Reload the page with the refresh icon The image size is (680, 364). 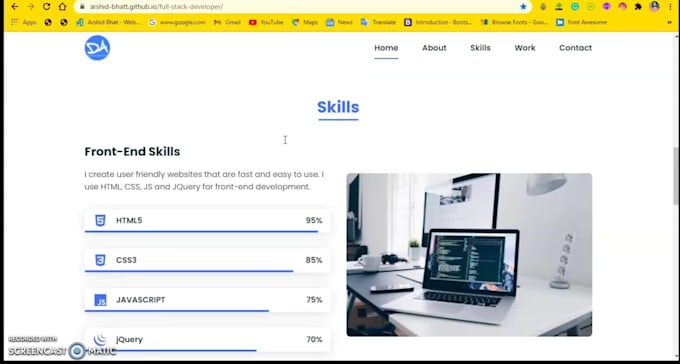tap(46, 7)
